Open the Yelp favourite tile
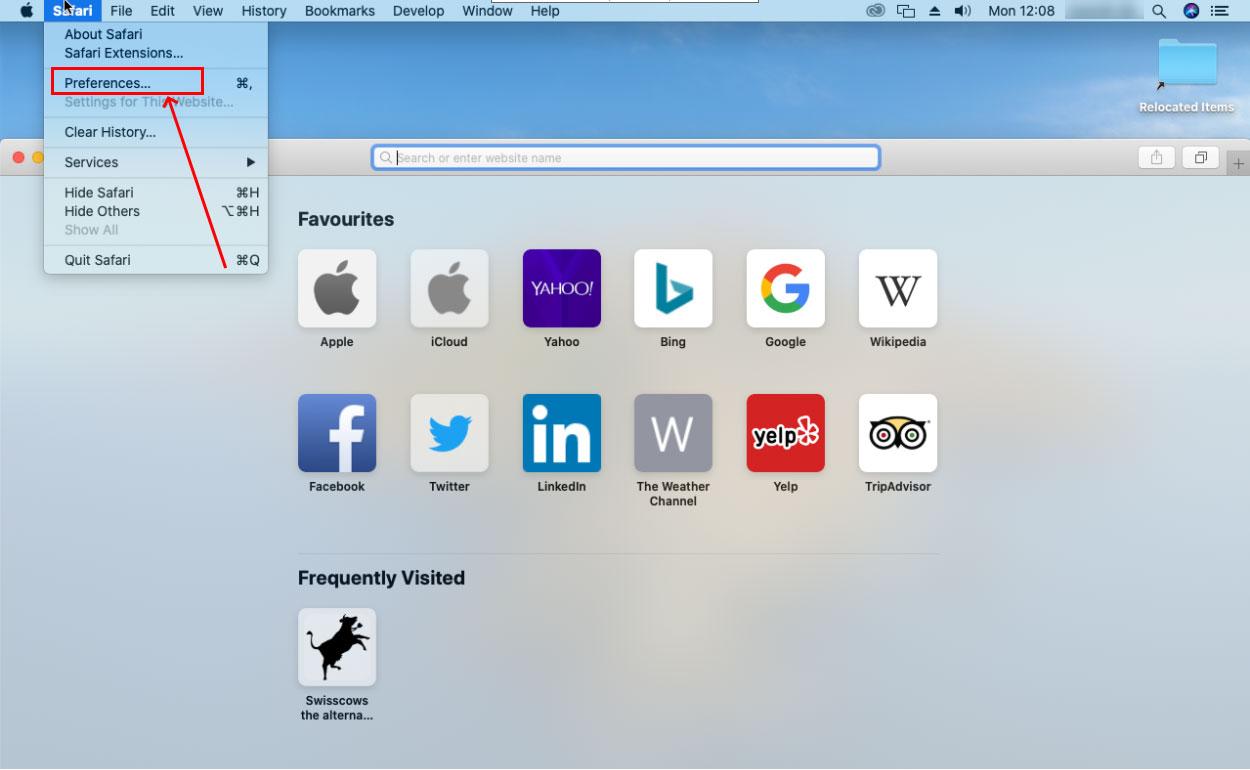Viewport: 1250px width, 770px height. [x=785, y=433]
